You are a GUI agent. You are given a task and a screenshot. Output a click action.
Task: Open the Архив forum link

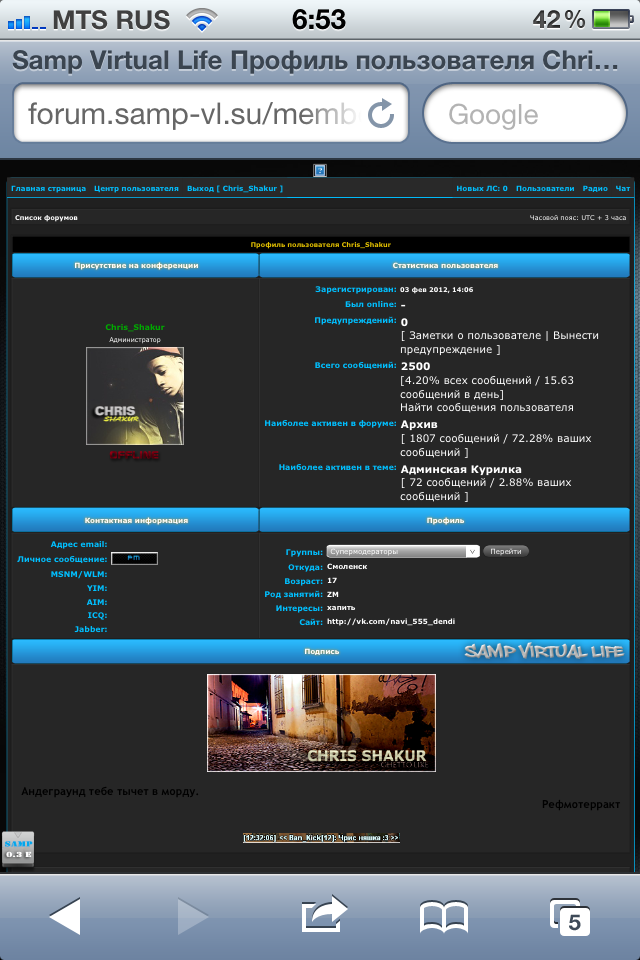[x=419, y=424]
